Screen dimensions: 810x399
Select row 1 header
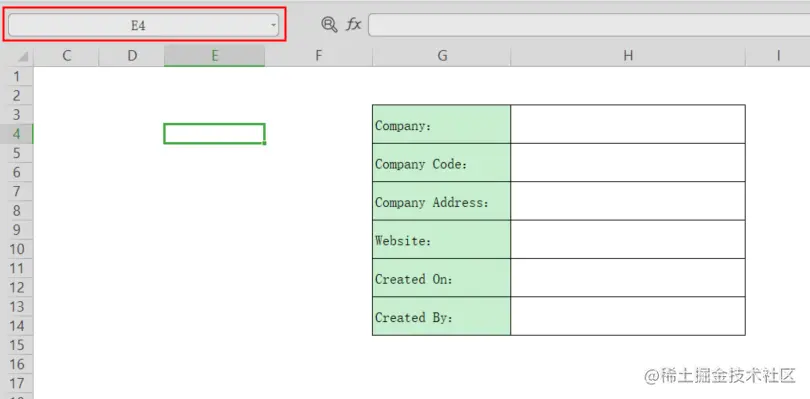[x=17, y=76]
